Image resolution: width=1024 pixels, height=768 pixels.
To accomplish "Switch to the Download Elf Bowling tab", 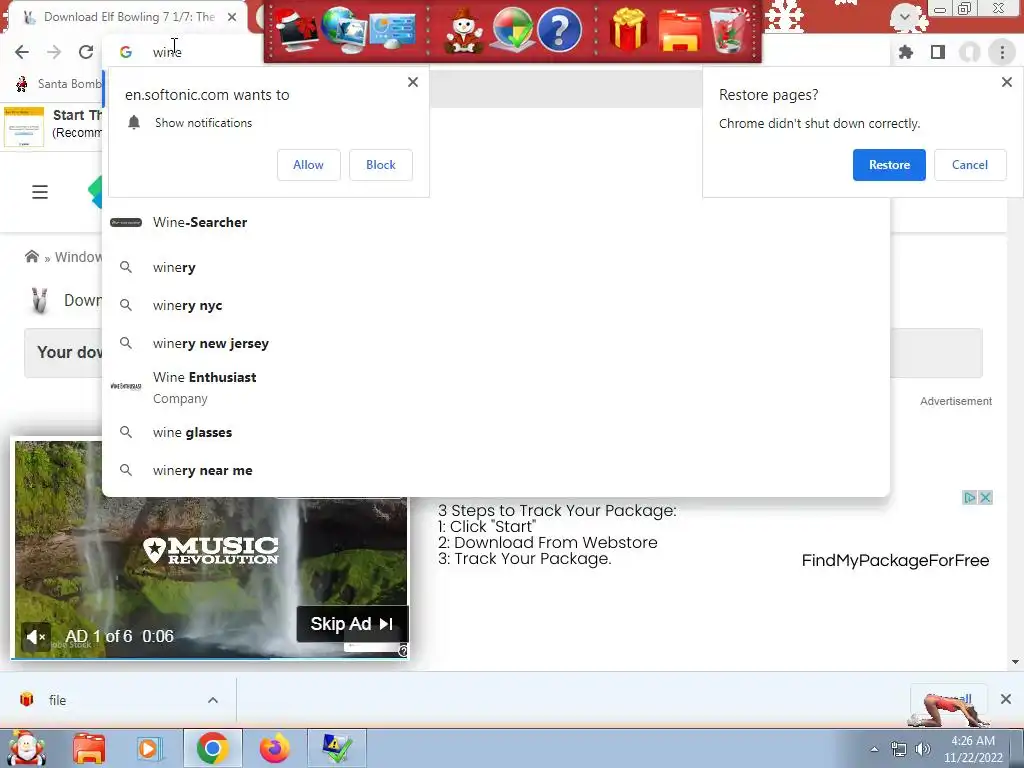I will pos(129,17).
